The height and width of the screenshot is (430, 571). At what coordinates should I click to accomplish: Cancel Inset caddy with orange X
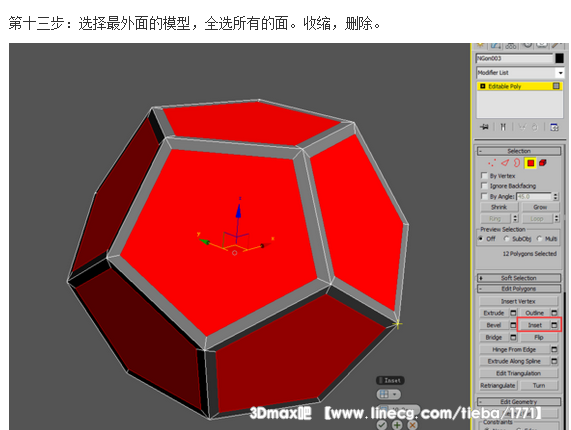point(412,425)
